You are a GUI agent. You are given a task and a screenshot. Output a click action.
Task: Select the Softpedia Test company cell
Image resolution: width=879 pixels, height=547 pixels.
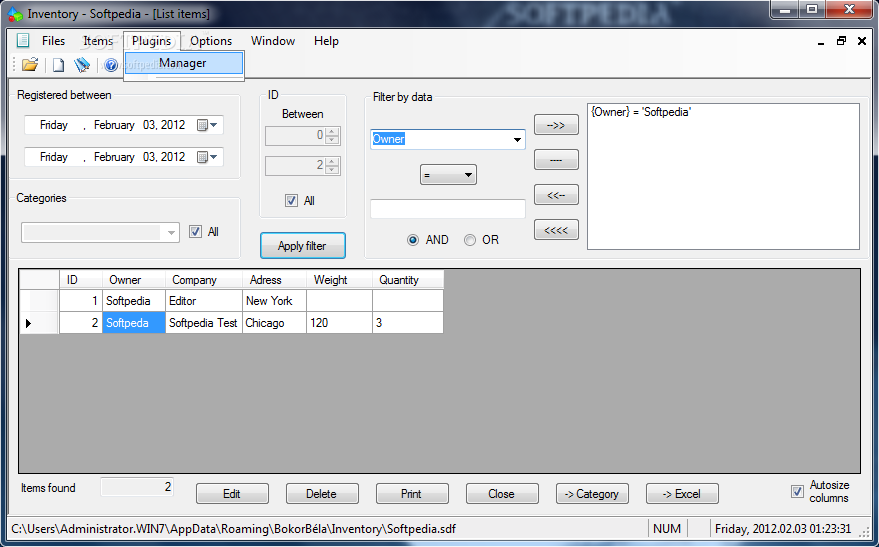[203, 323]
